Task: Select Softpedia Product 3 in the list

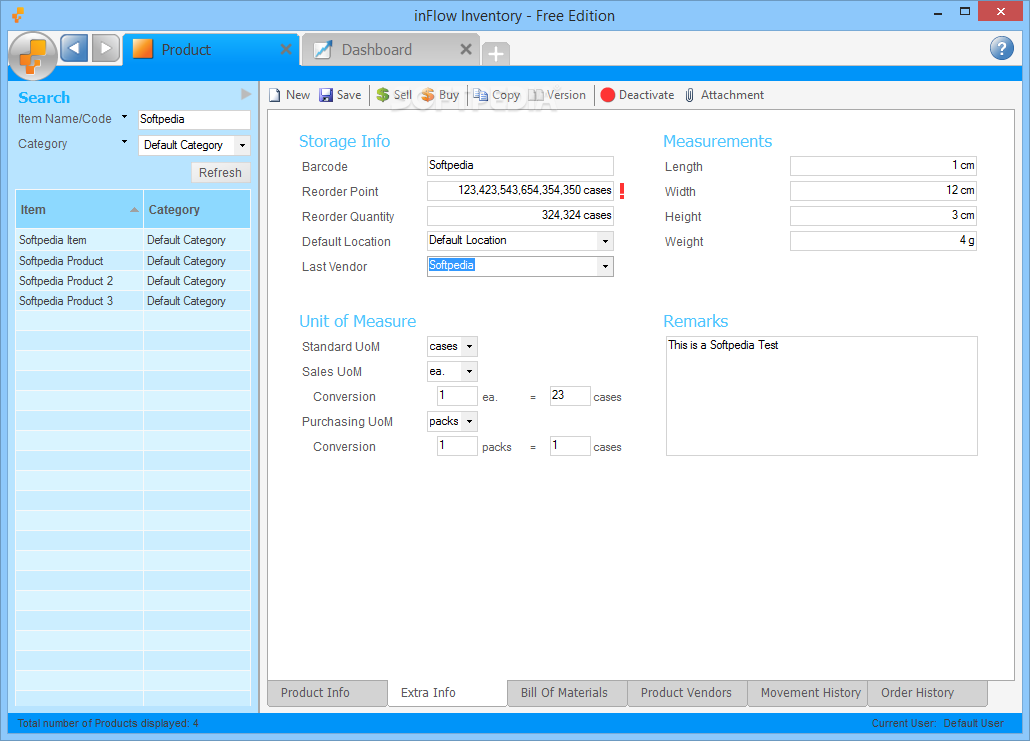Action: click(x=133, y=301)
